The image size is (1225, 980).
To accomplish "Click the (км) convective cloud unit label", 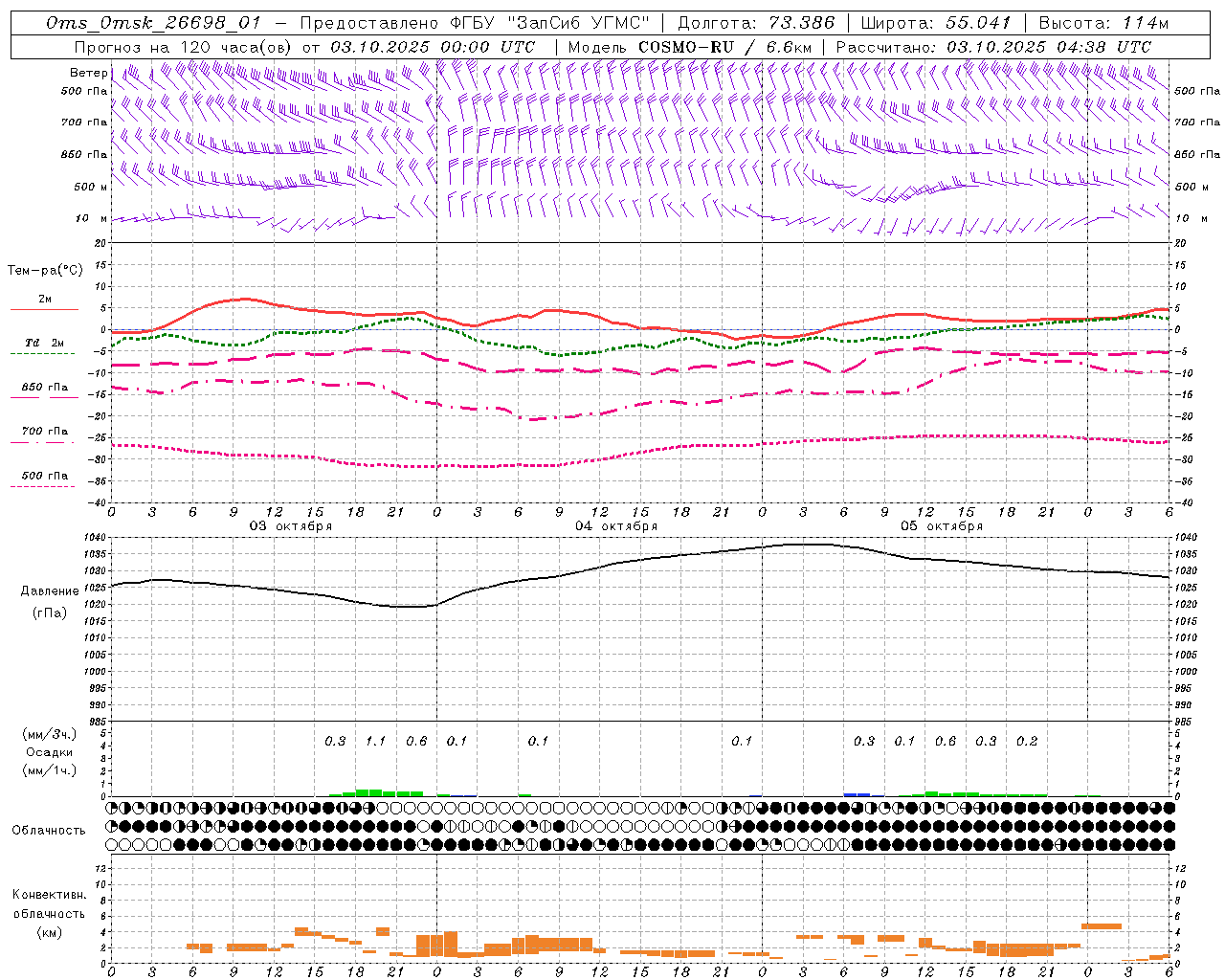I will 49,932.
